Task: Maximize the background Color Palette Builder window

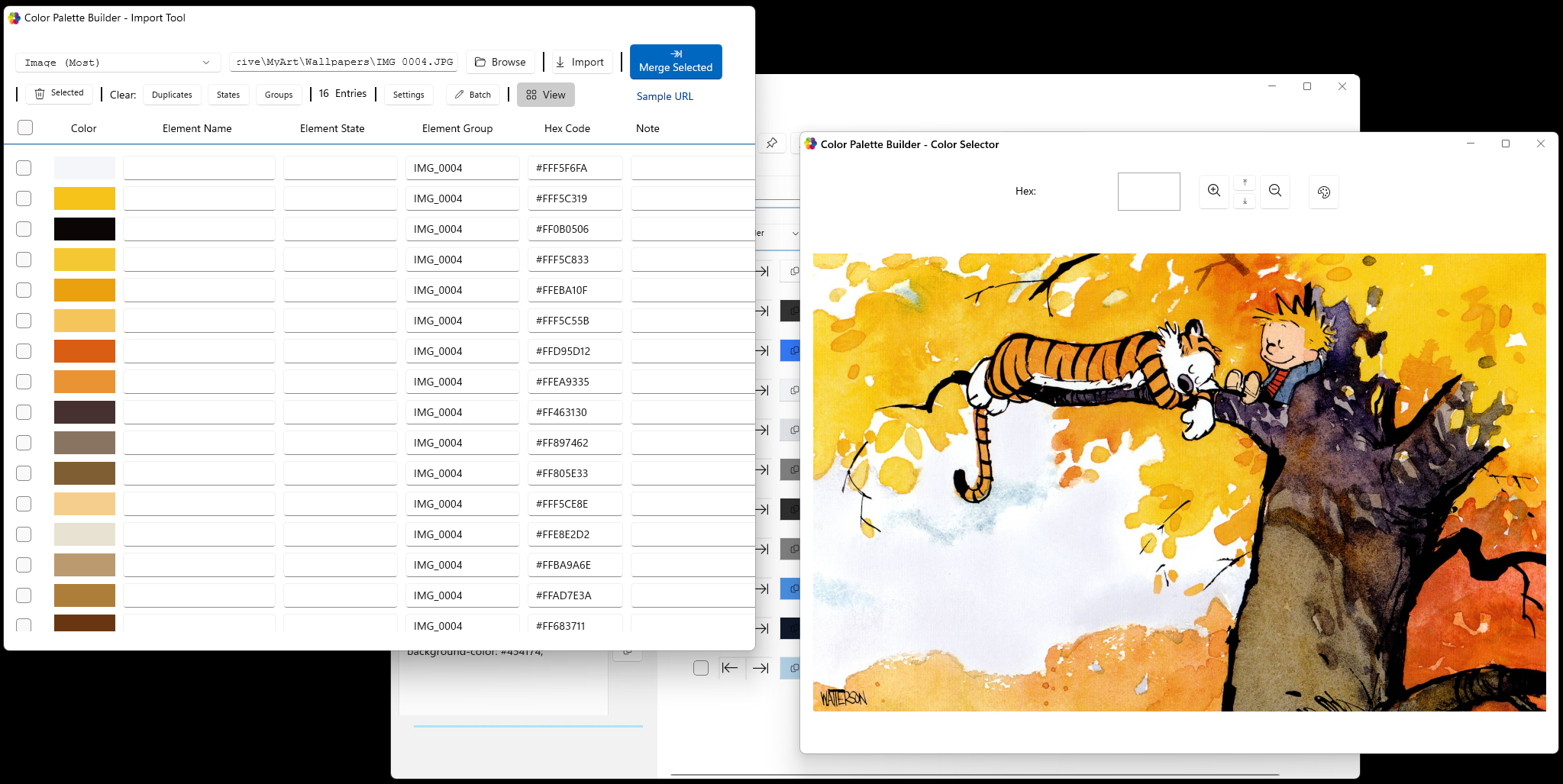Action: [x=1307, y=86]
